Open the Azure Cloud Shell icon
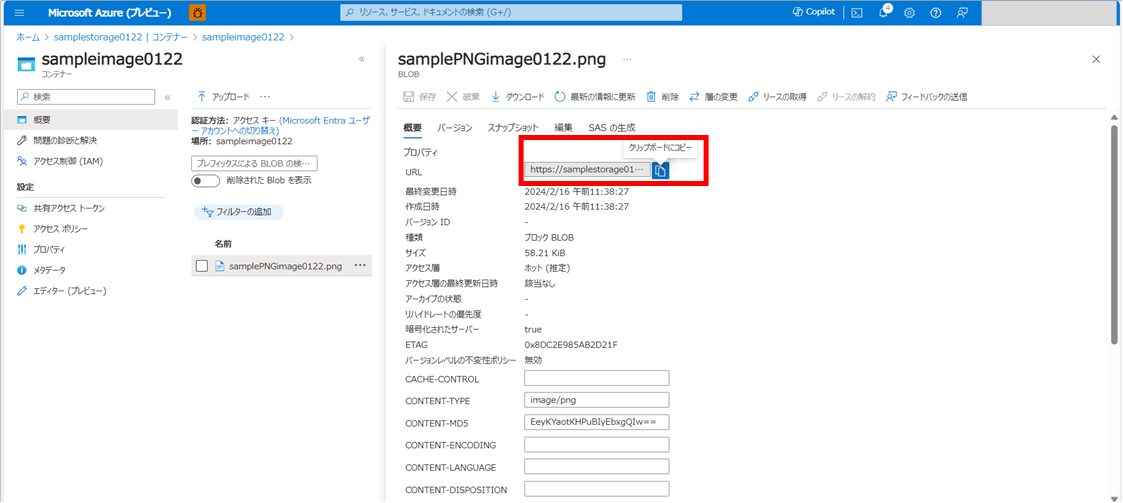This screenshot has height=503, width=1123. coord(857,13)
